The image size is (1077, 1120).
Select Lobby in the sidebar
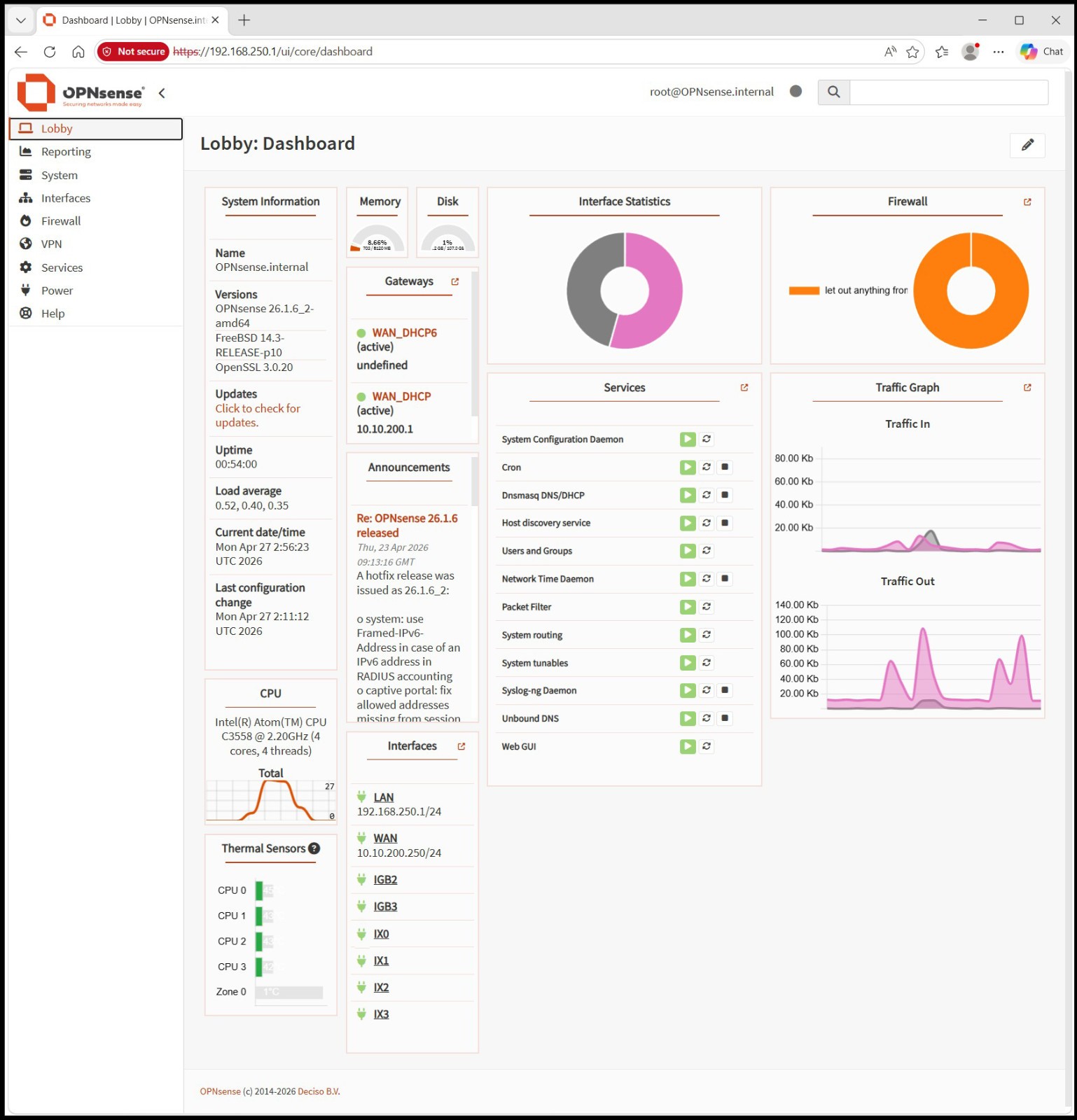[96, 129]
